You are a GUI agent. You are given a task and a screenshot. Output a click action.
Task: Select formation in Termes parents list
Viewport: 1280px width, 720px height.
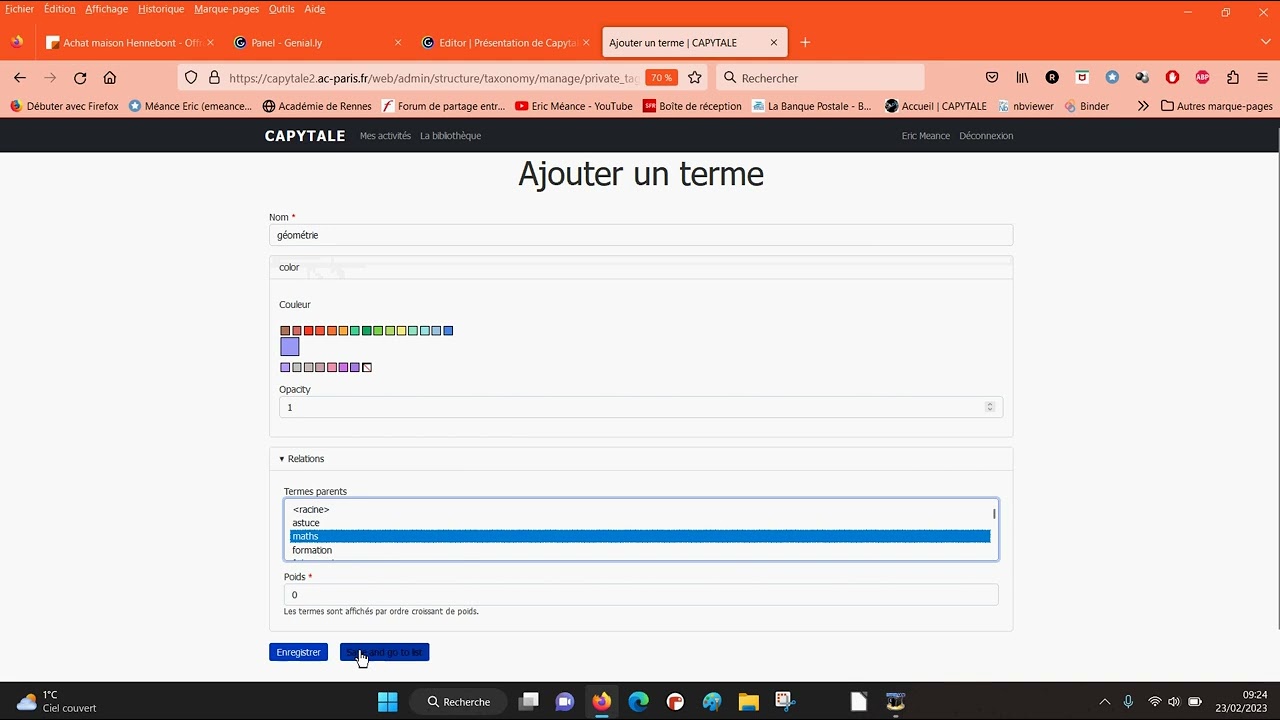[x=640, y=550]
